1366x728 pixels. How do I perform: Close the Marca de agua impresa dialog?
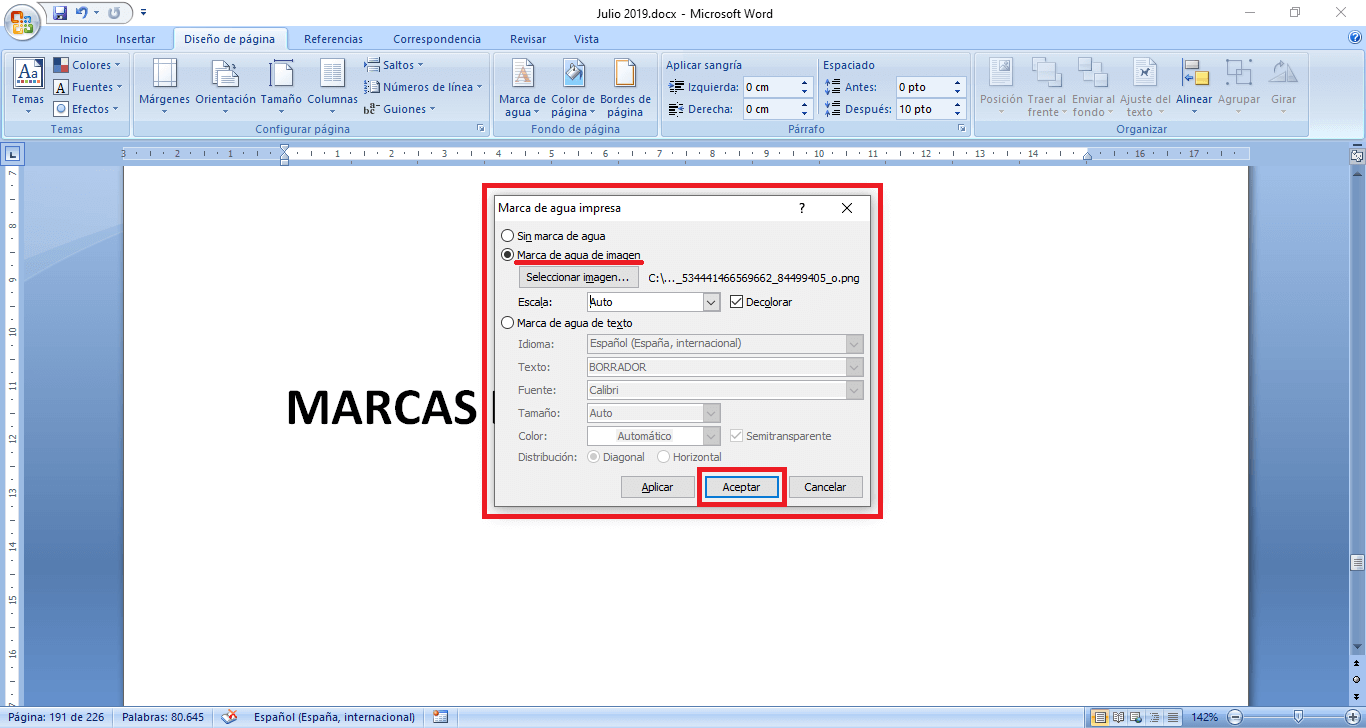846,208
